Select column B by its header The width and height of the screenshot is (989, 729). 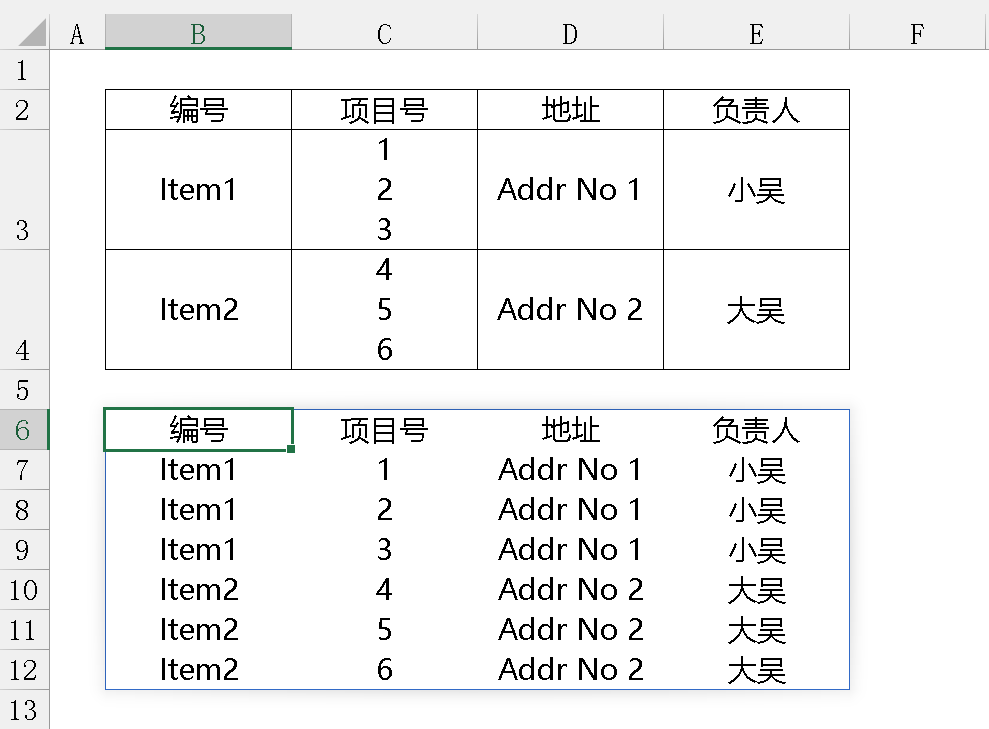coord(198,34)
